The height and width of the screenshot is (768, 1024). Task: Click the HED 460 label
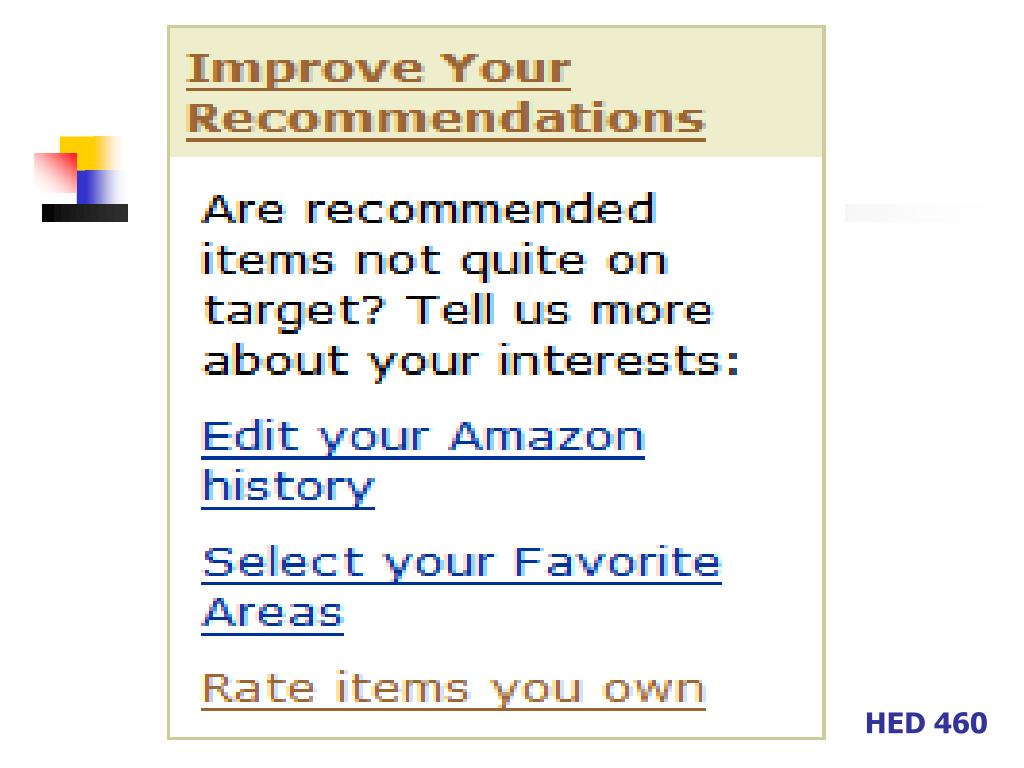tap(926, 724)
